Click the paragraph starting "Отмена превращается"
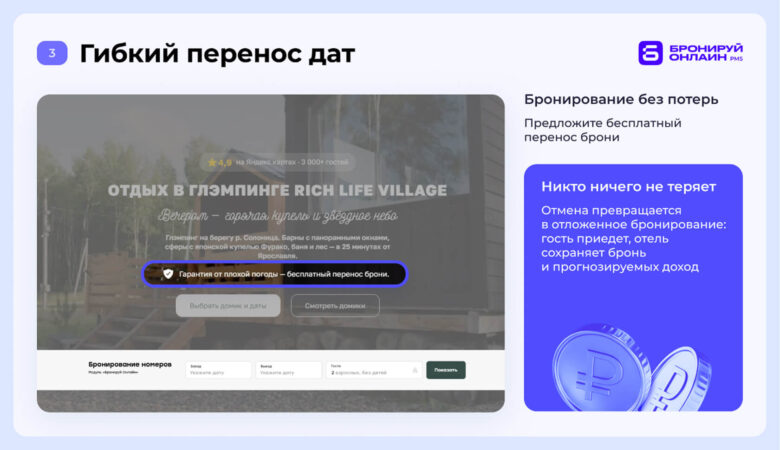The image size is (780, 450). (x=633, y=239)
